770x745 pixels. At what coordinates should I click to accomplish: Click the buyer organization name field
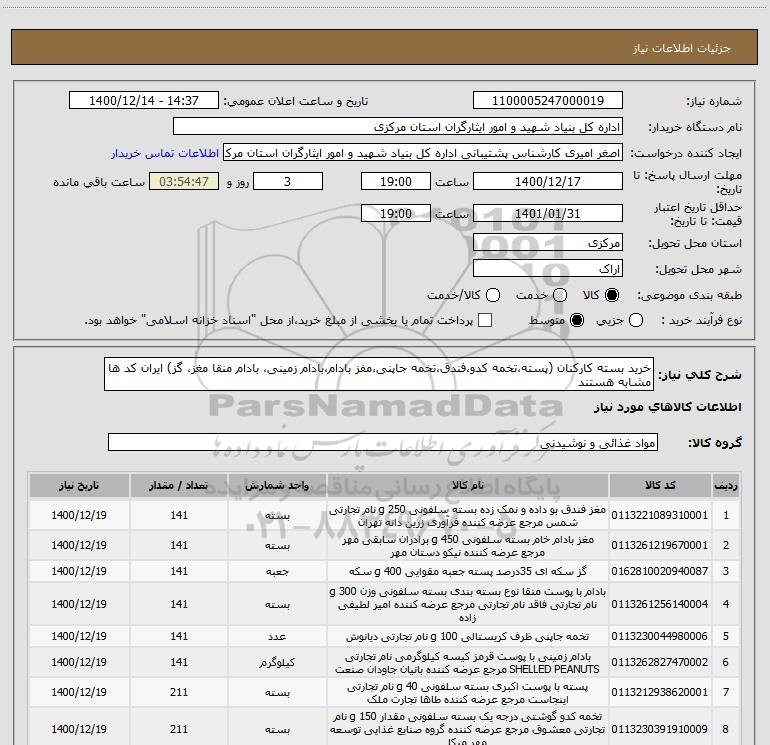pyautogui.click(x=398, y=127)
